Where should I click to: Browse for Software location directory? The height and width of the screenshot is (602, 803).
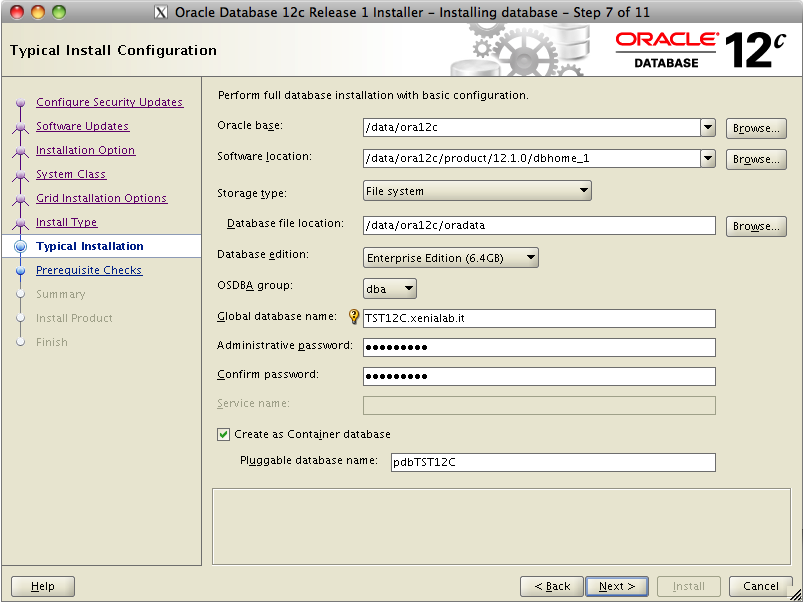pos(756,159)
